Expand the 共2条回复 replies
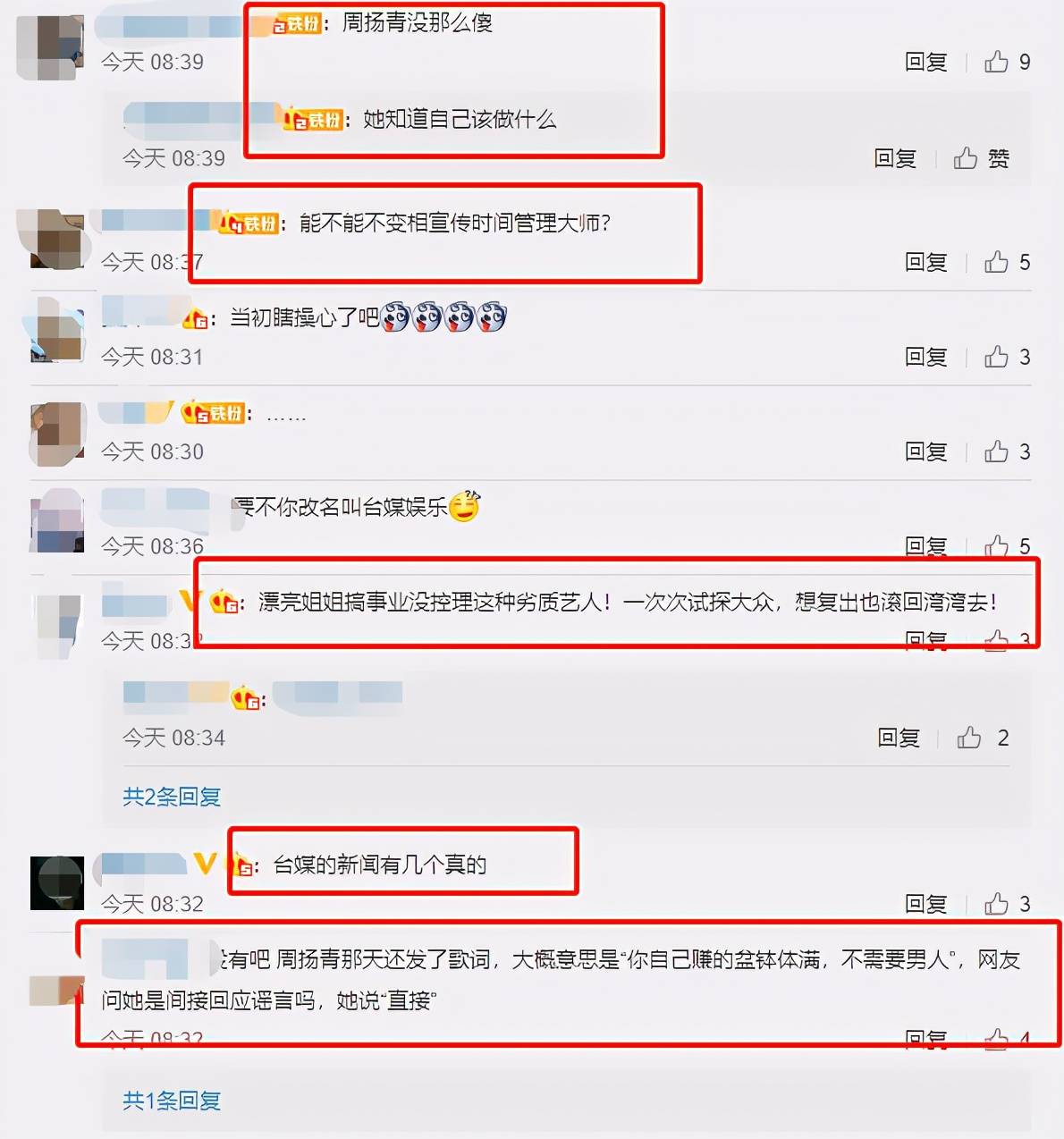 (172, 796)
